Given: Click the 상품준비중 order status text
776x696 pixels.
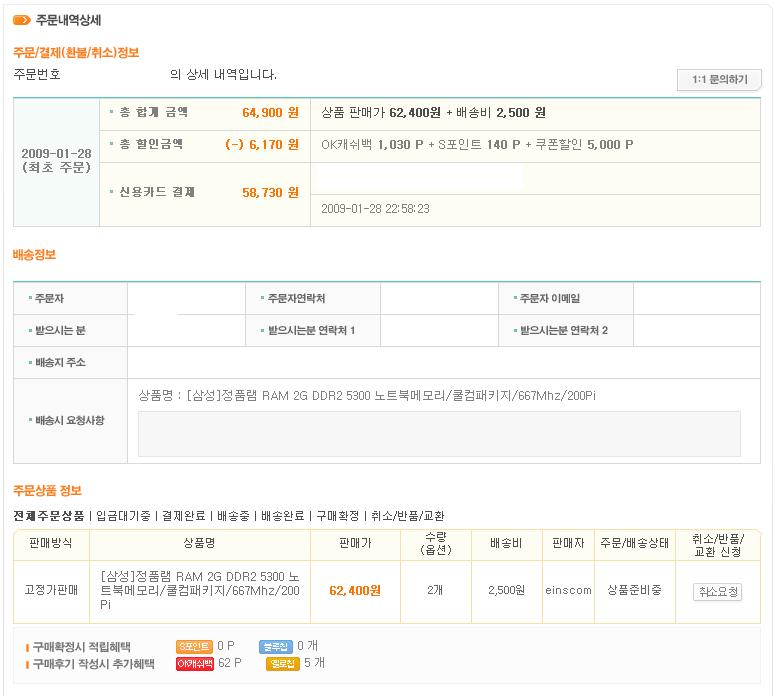Looking at the screenshot, I should click(x=634, y=591).
